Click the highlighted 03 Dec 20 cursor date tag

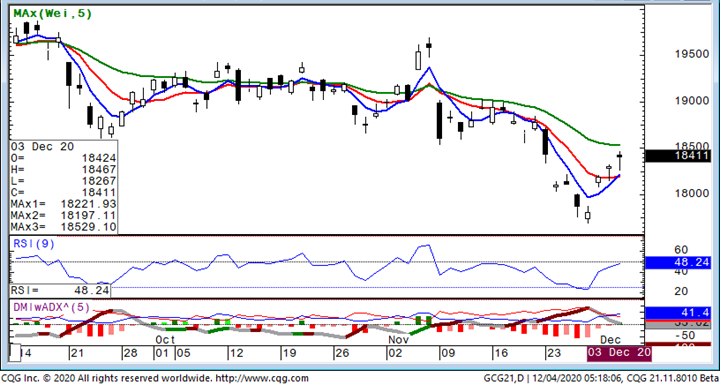pyautogui.click(x=620, y=353)
